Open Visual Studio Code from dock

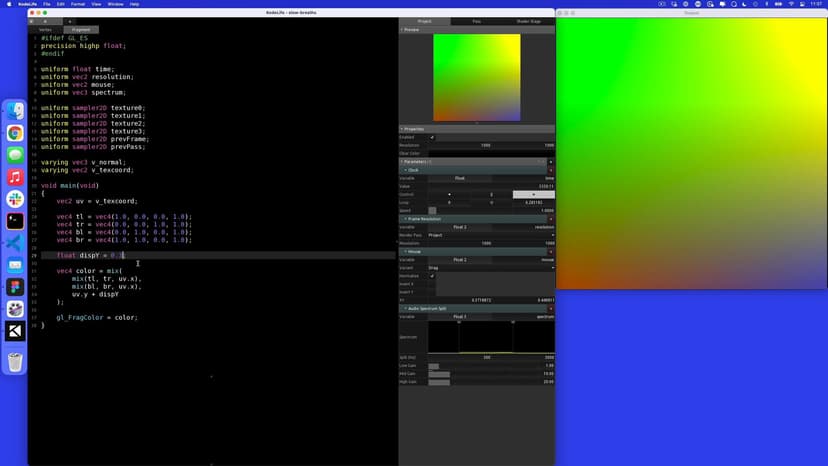[x=15, y=243]
